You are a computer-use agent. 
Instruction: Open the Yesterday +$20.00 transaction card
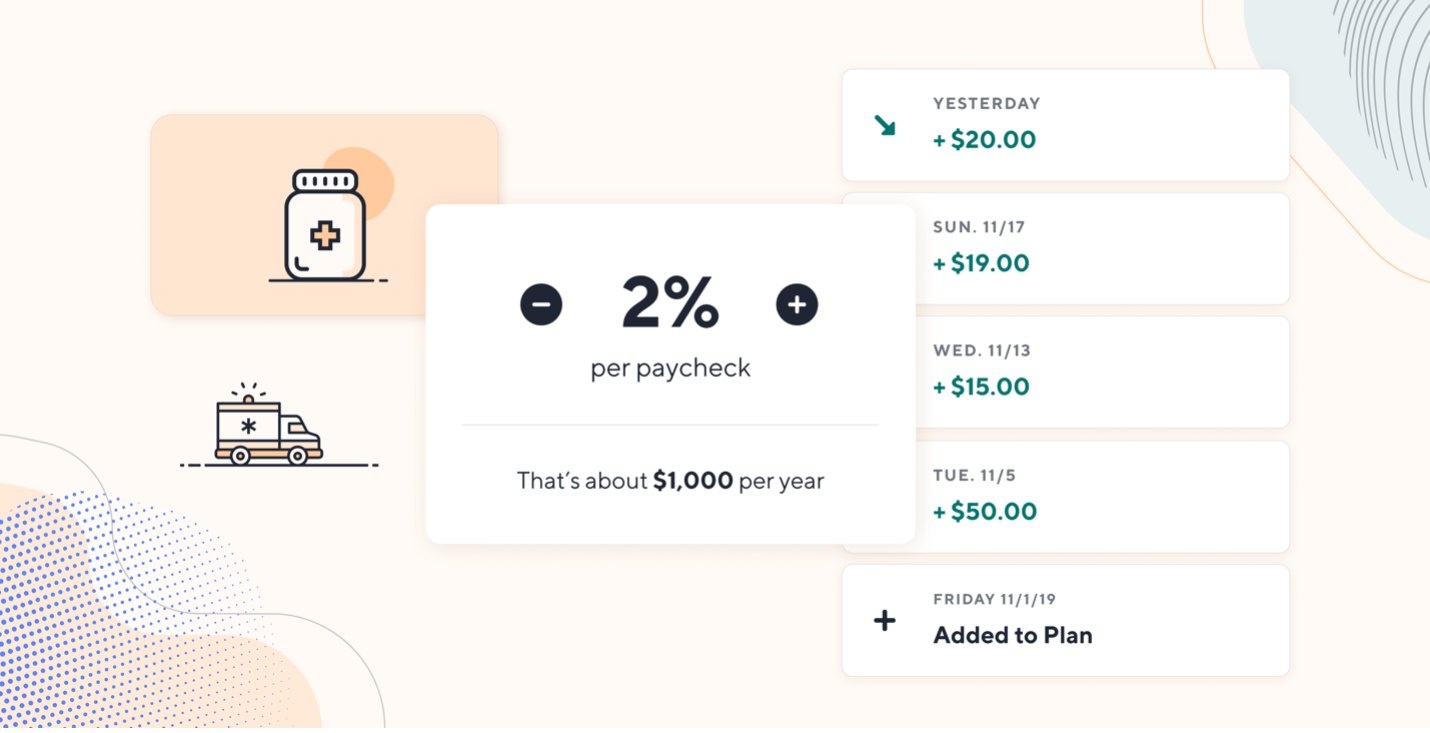tap(1066, 125)
